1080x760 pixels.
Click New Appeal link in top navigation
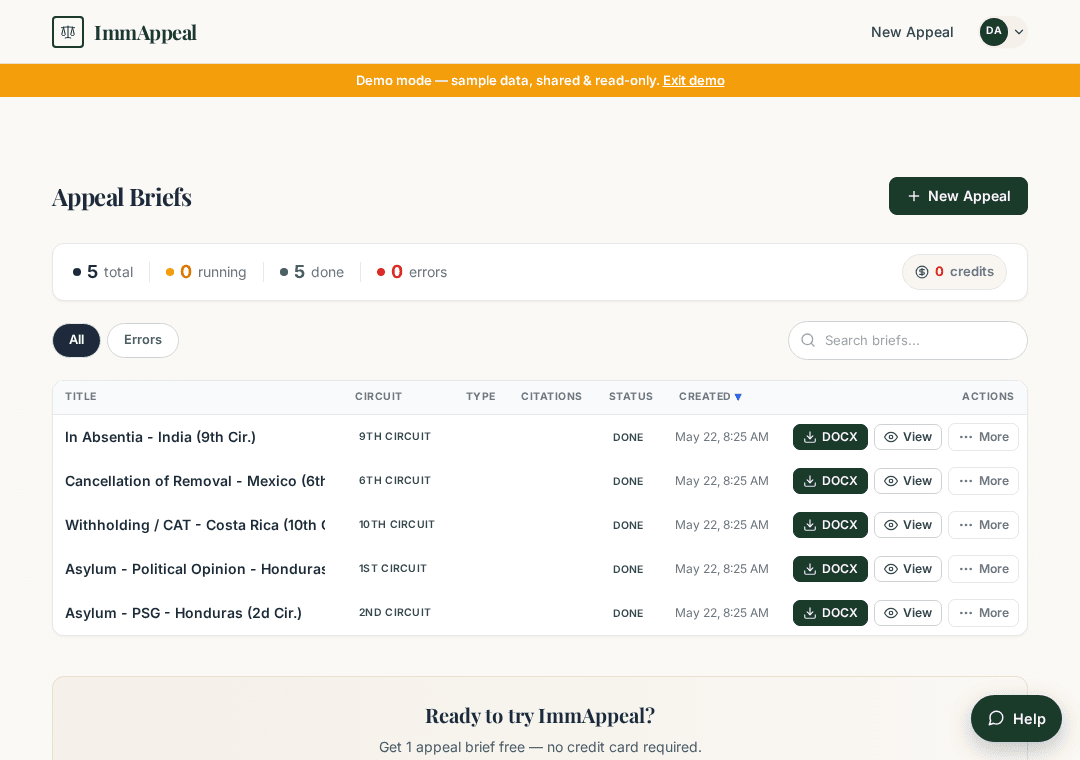(912, 32)
